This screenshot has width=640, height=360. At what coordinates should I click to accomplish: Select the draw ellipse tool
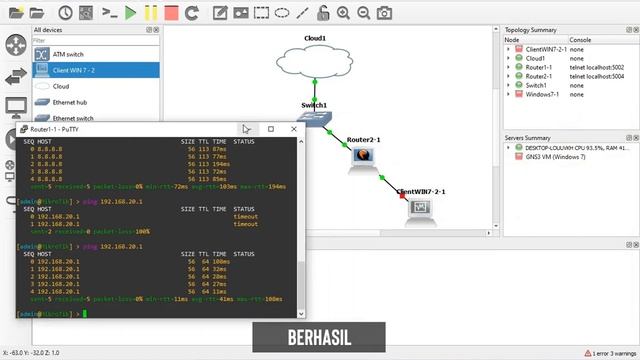pos(282,13)
